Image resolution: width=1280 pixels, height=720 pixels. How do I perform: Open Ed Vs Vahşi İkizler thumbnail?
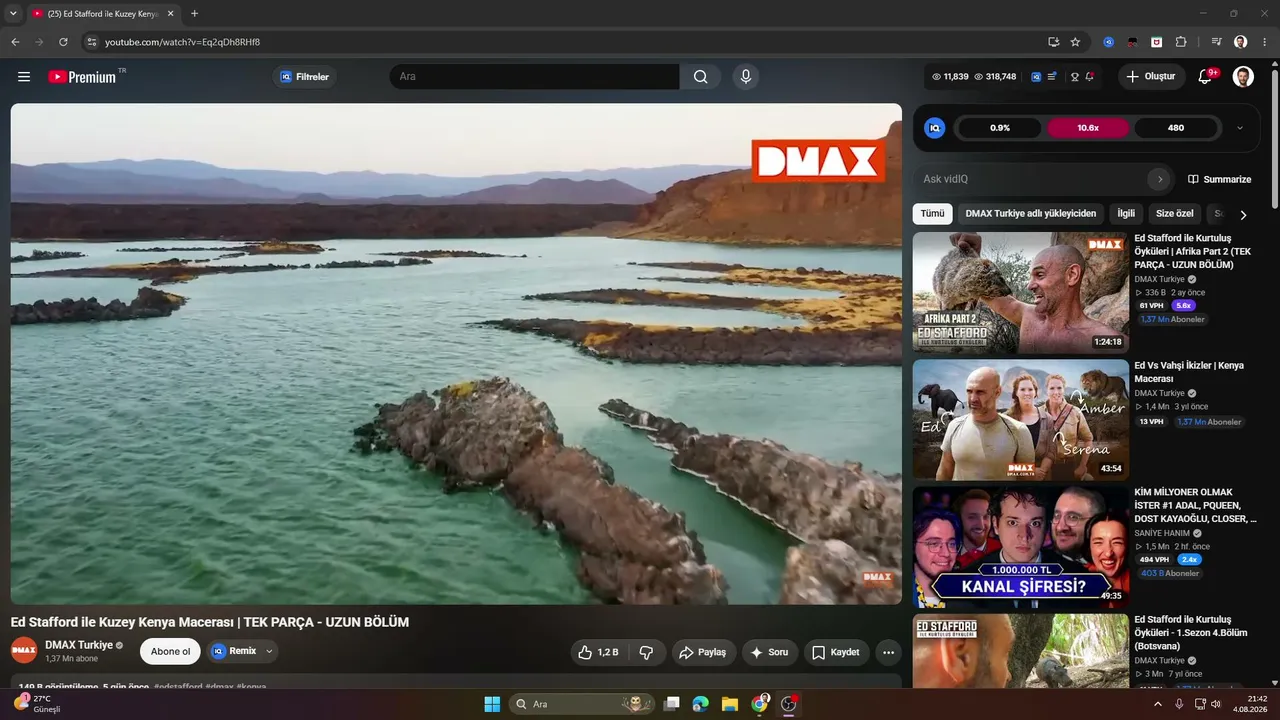click(x=1020, y=420)
